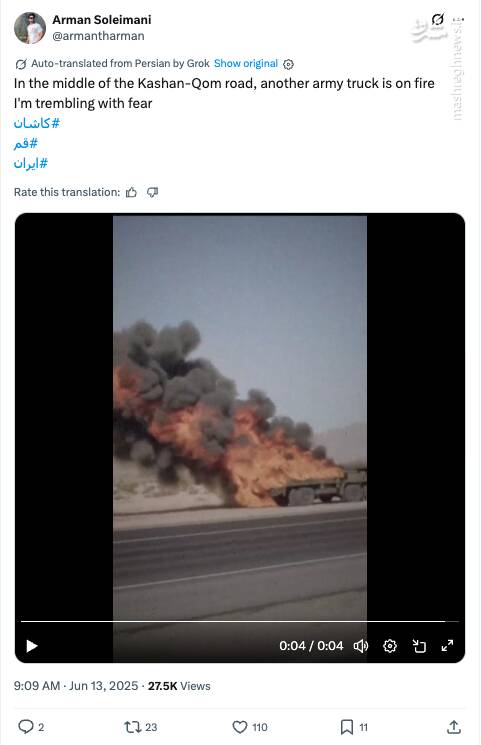
Task: Open the Grok icon at top right
Action: pos(437,19)
